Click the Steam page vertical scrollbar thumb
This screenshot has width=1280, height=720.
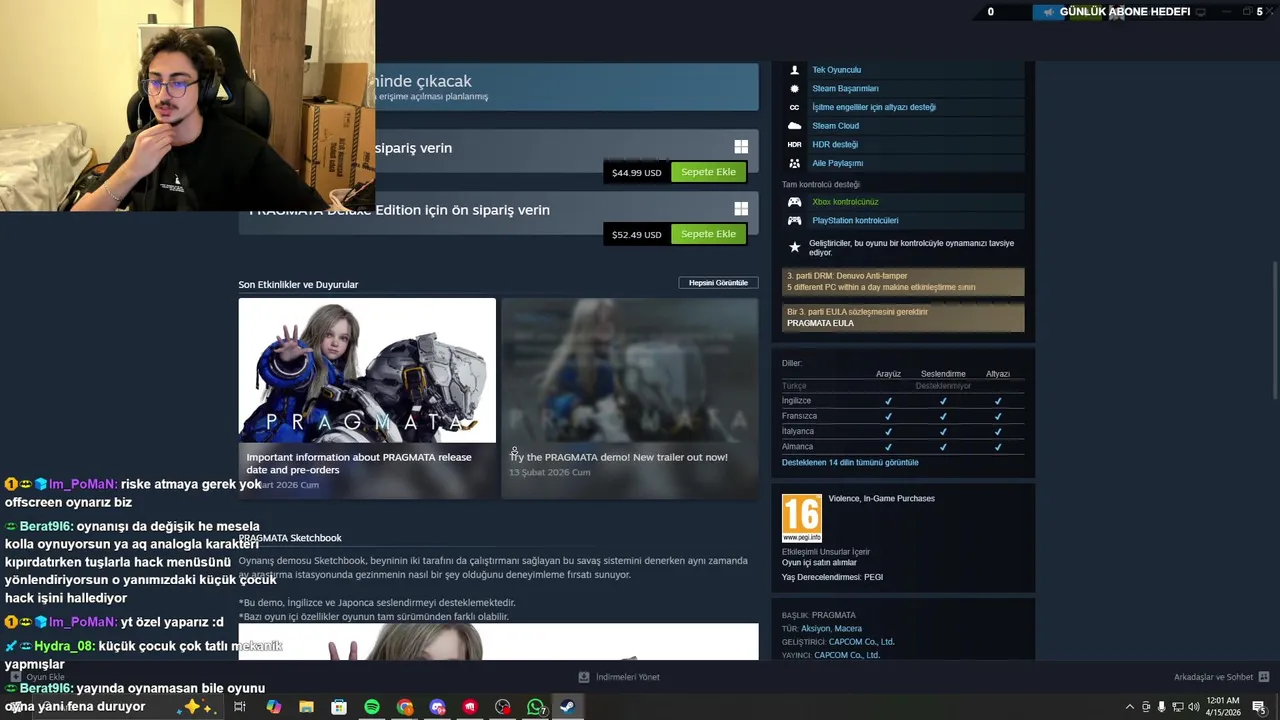[x=1274, y=330]
